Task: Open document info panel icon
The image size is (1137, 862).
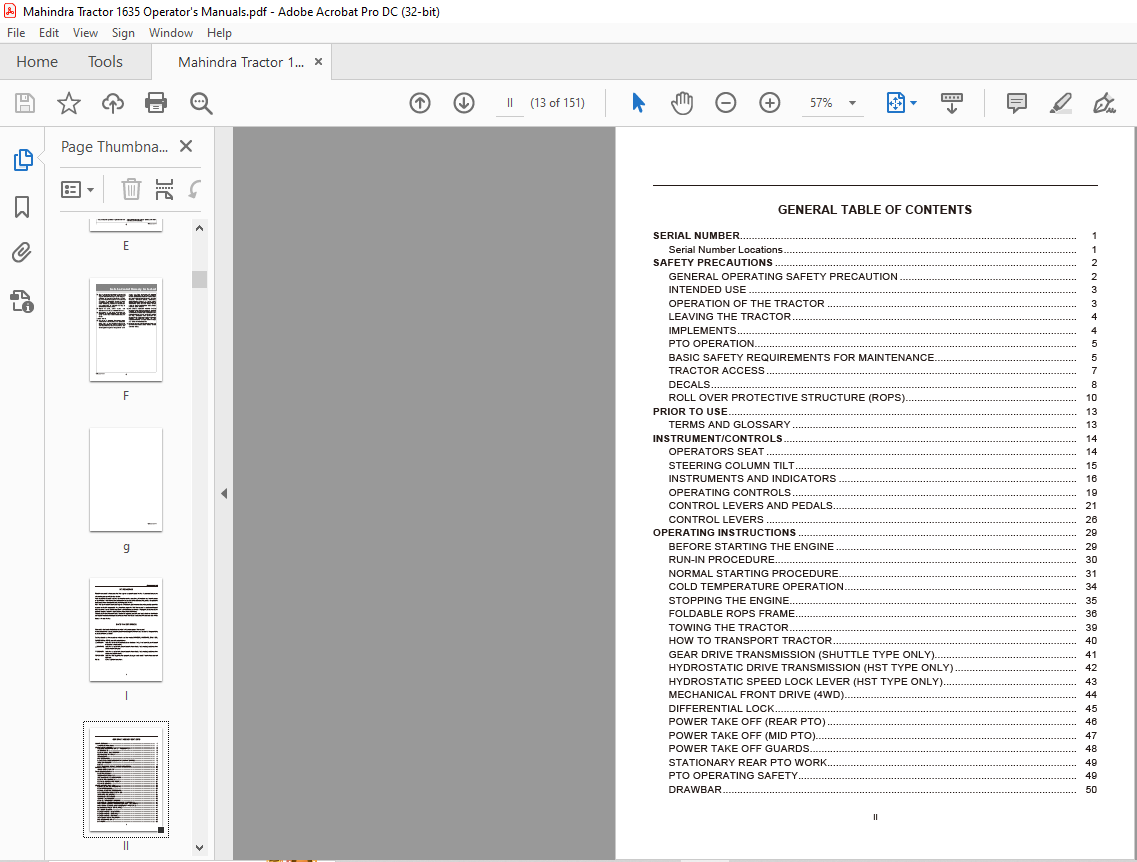Action: 22,301
